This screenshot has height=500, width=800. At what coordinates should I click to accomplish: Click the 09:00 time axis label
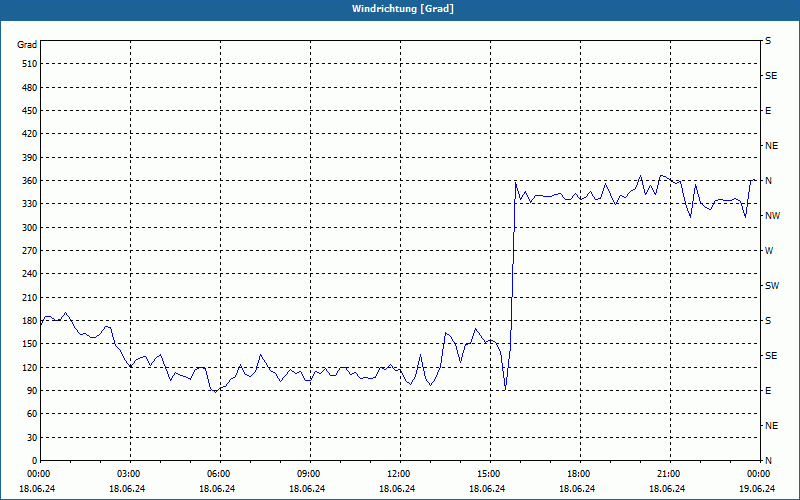pos(310,474)
